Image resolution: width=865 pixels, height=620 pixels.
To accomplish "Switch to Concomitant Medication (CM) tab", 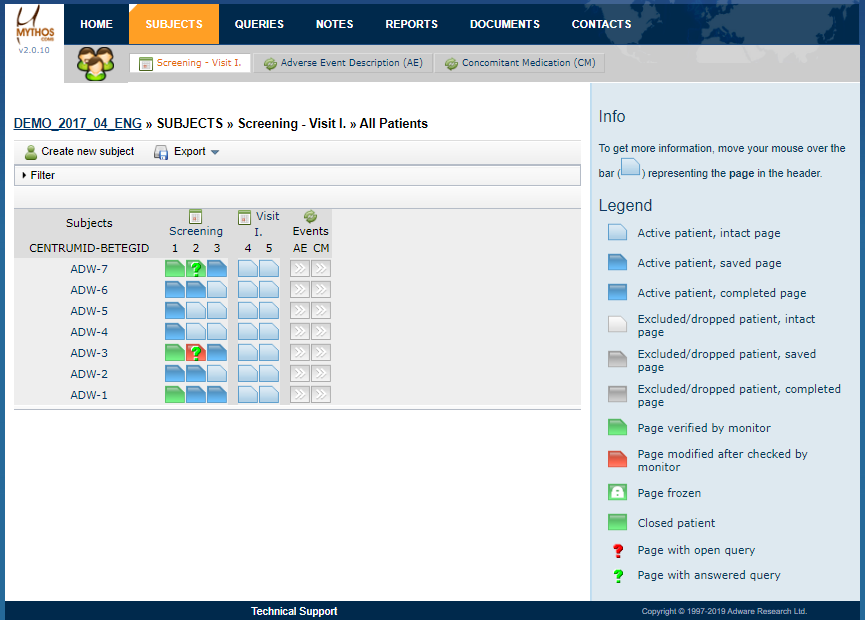I will click(x=520, y=63).
